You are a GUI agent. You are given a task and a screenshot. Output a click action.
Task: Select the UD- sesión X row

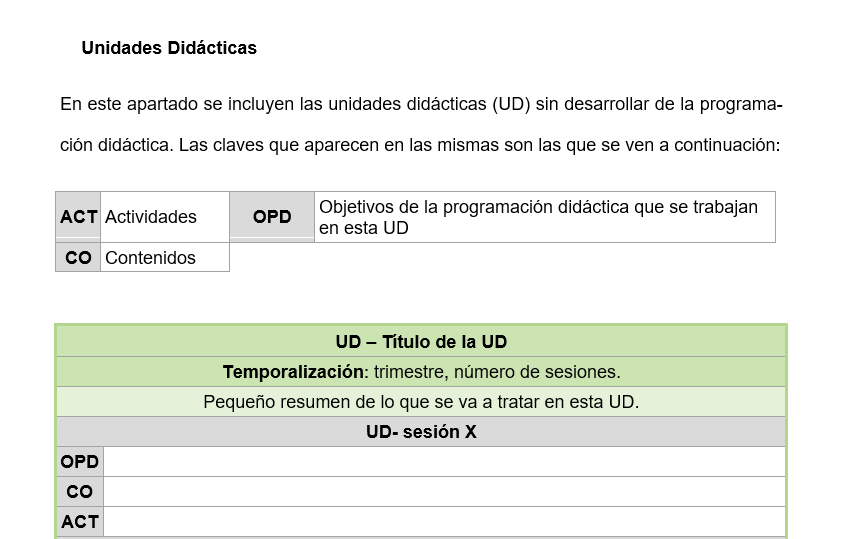421,432
